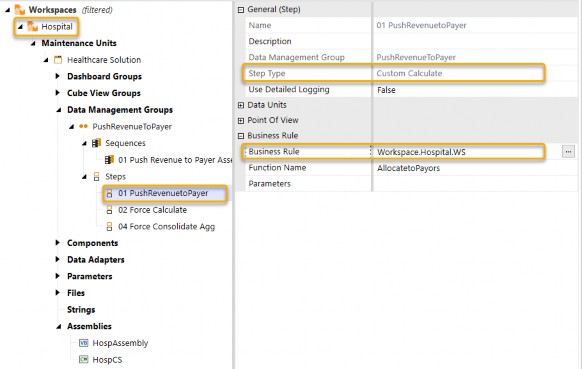This screenshot has width=582, height=369.
Task: Collapse the Sequences node
Action: (84, 143)
